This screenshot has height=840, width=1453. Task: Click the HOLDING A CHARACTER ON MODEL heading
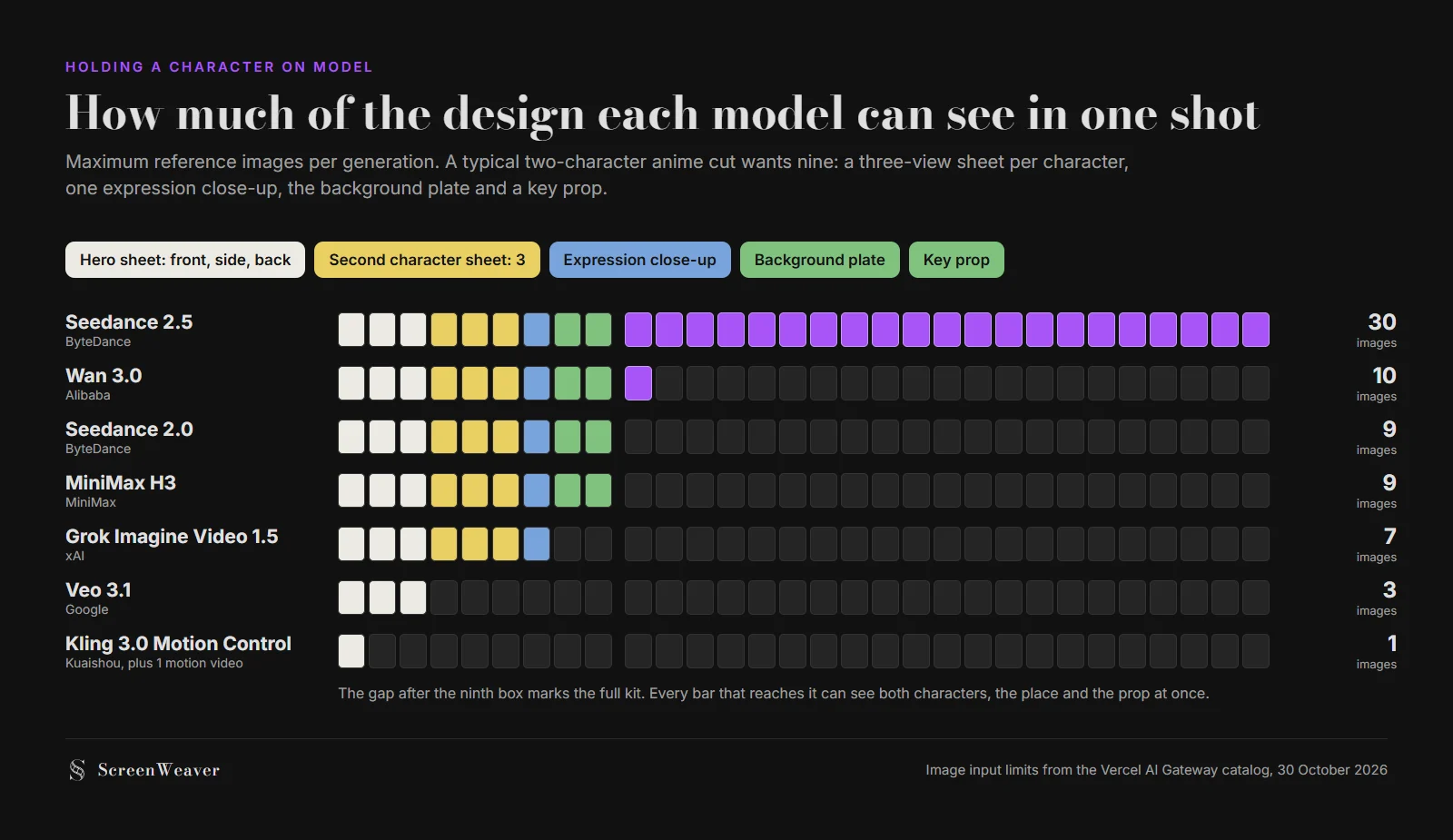[x=219, y=67]
